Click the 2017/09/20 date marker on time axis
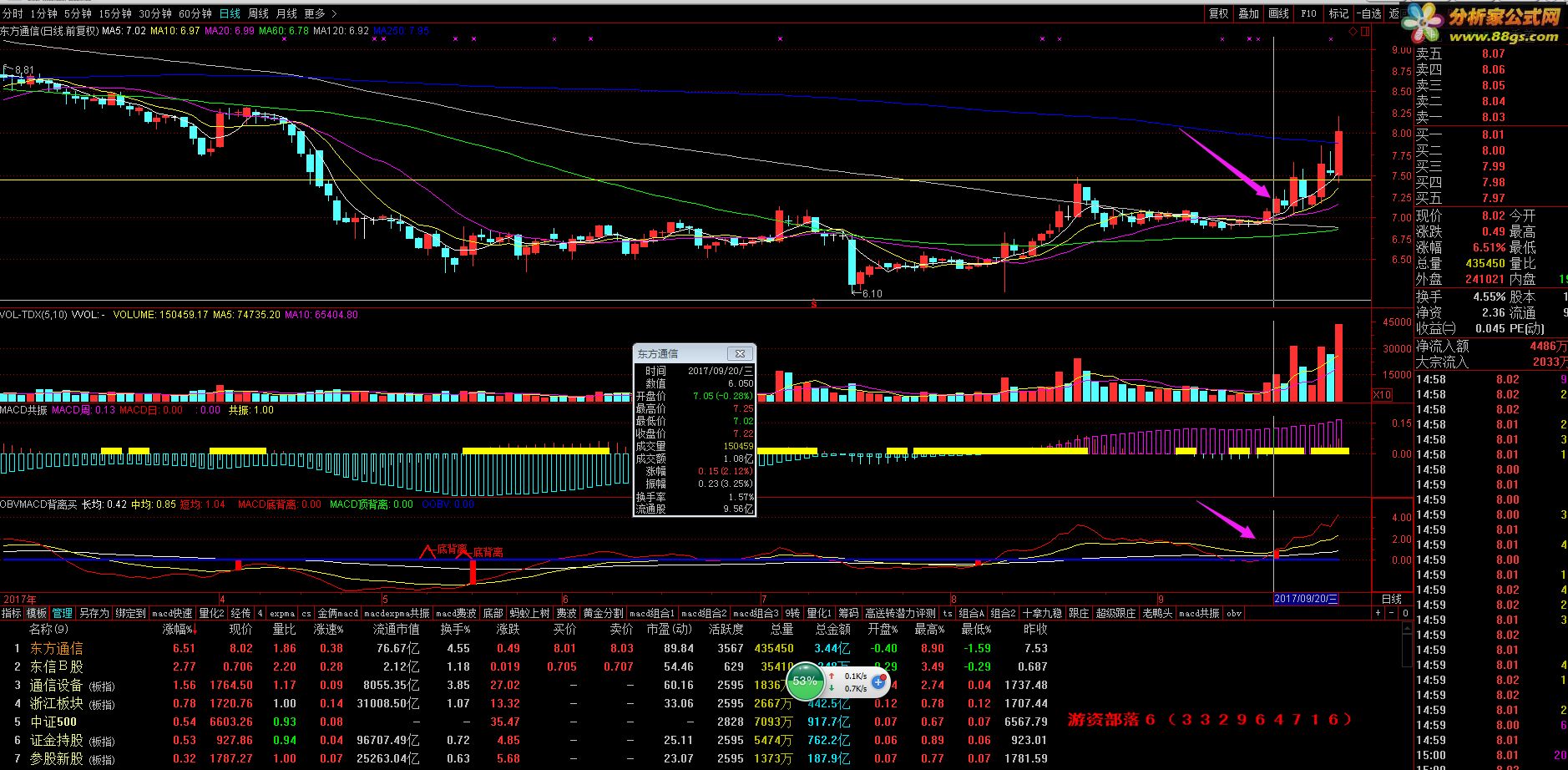The width and height of the screenshot is (1568, 770). [1307, 599]
